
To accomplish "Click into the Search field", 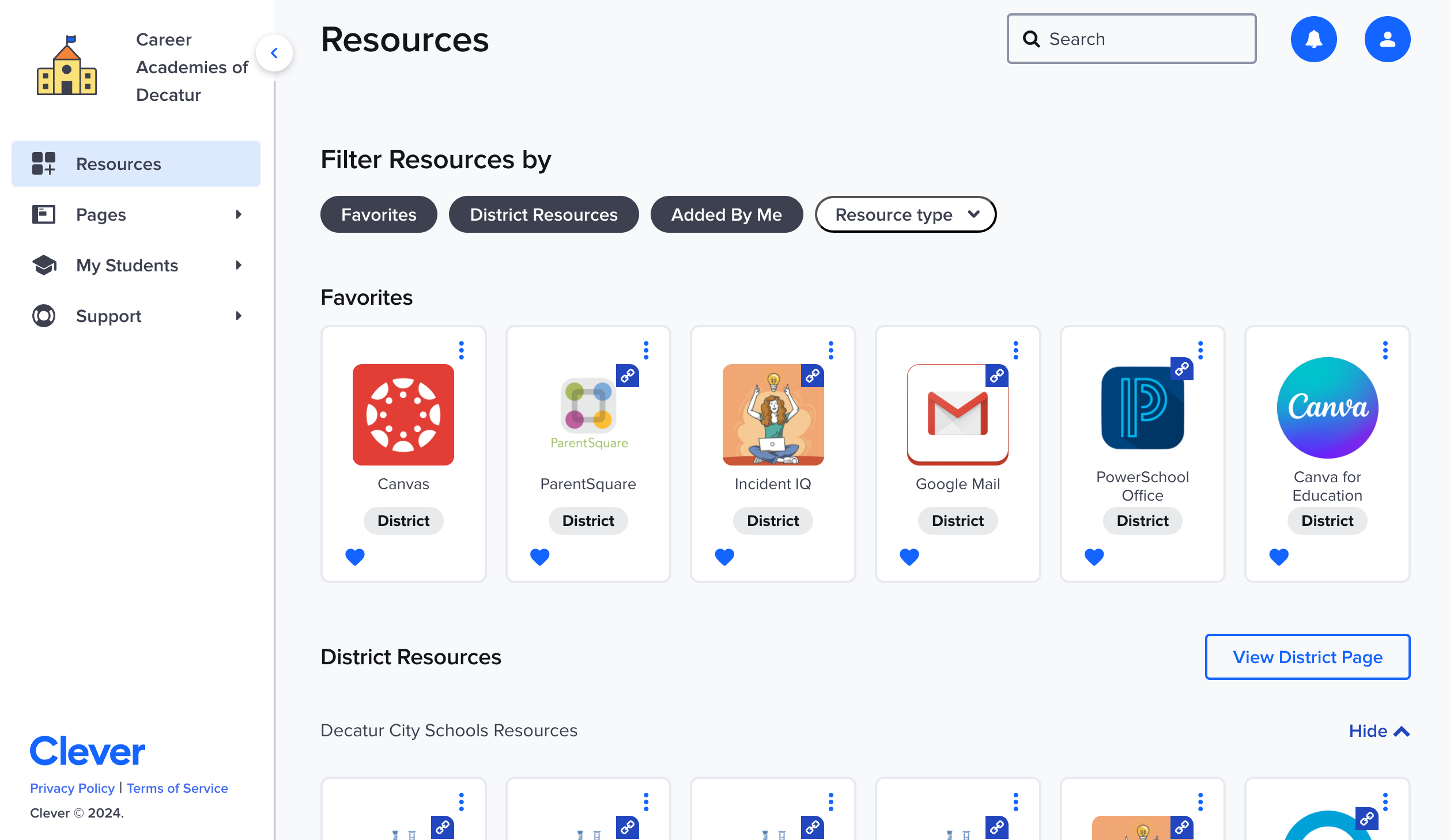I will (x=1131, y=39).
